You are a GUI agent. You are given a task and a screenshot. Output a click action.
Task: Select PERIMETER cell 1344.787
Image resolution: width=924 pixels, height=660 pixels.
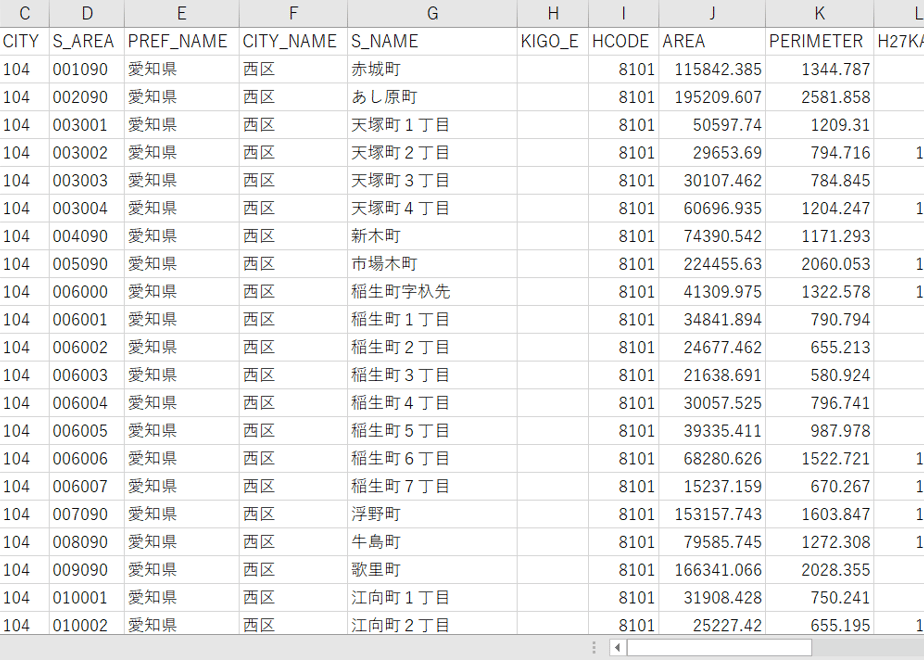pyautogui.click(x=820, y=70)
